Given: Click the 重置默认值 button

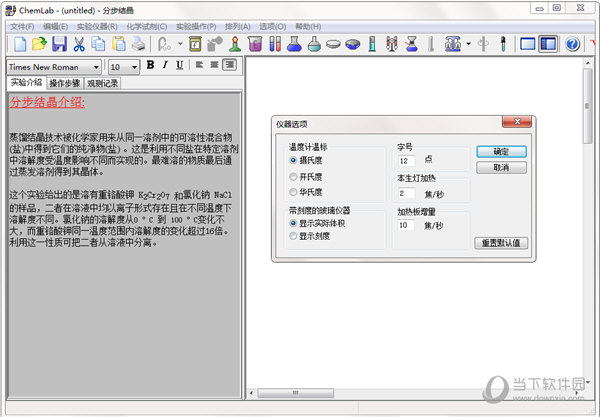Looking at the screenshot, I should [x=501, y=243].
